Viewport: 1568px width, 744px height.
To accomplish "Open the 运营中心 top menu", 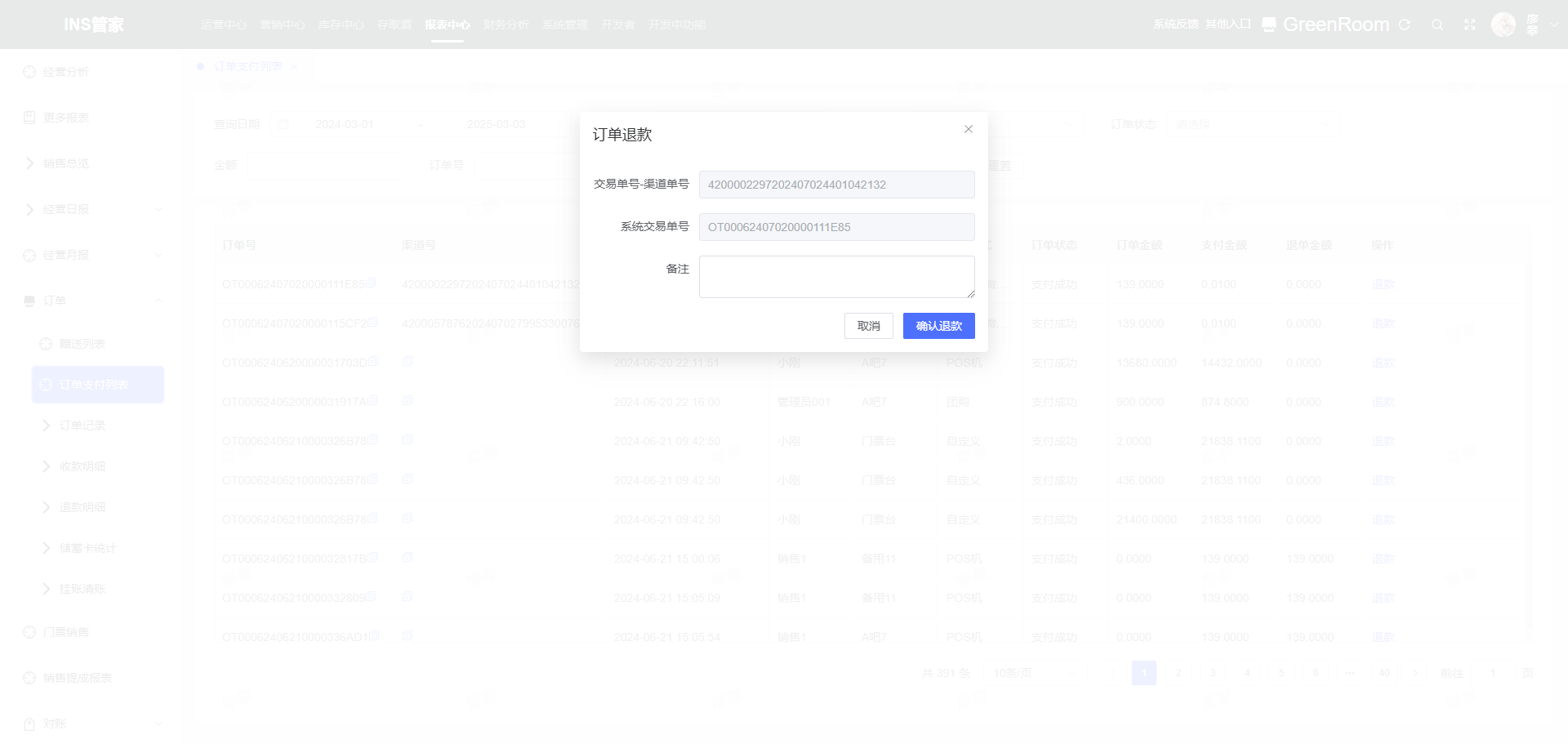I will click(x=224, y=25).
